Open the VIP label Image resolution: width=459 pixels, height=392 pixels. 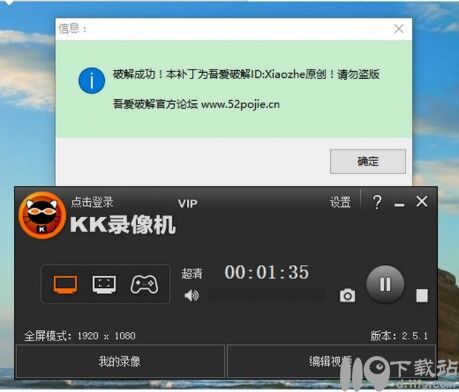[x=188, y=204]
